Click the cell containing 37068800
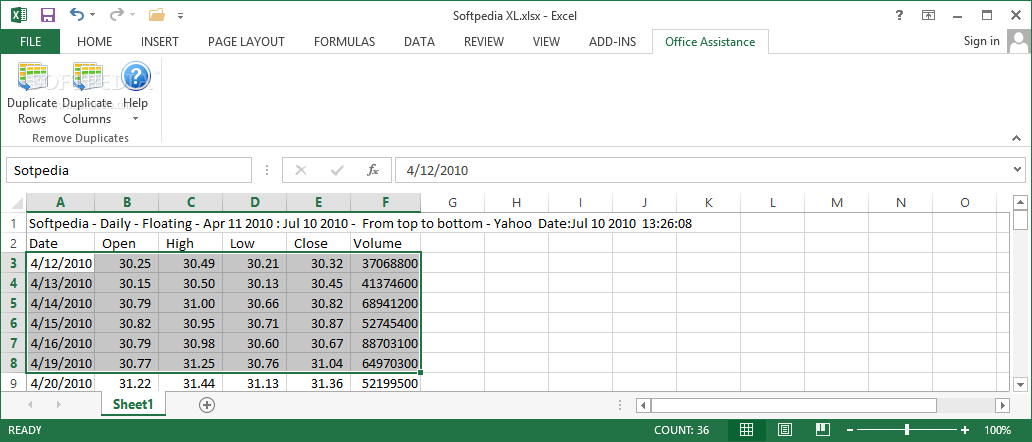1032x442 pixels. click(x=386, y=264)
